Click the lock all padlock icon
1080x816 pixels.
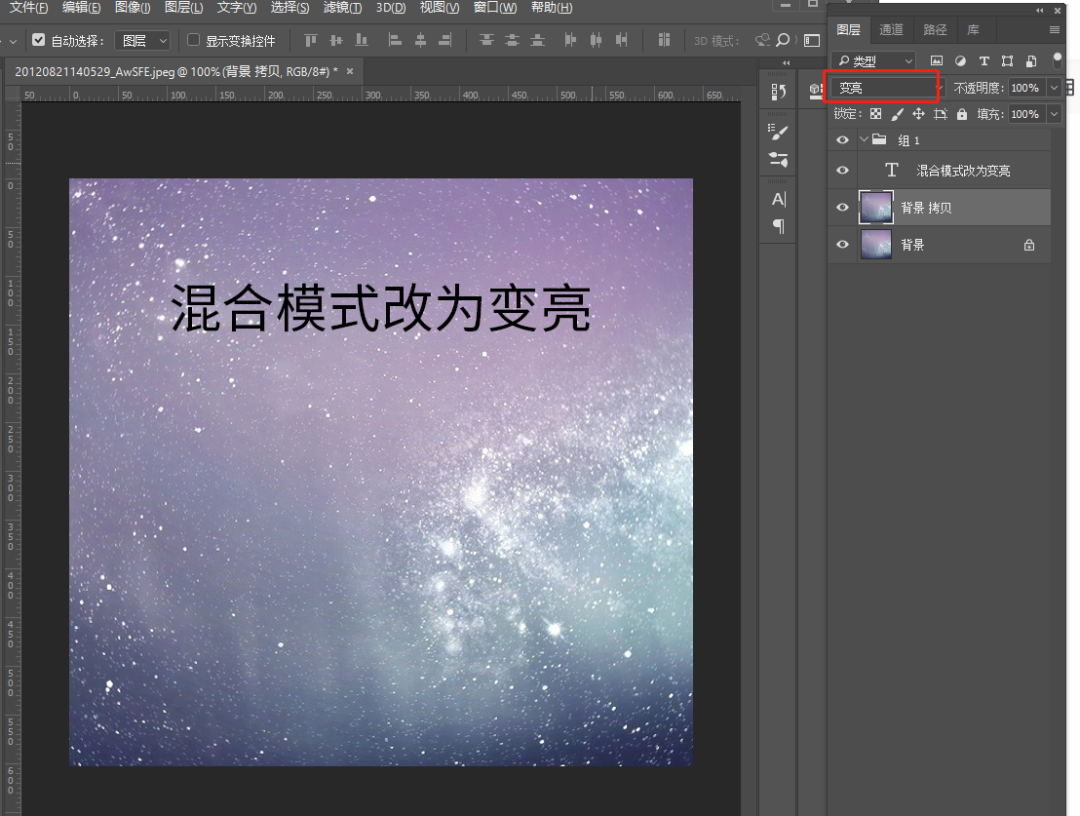[x=962, y=115]
